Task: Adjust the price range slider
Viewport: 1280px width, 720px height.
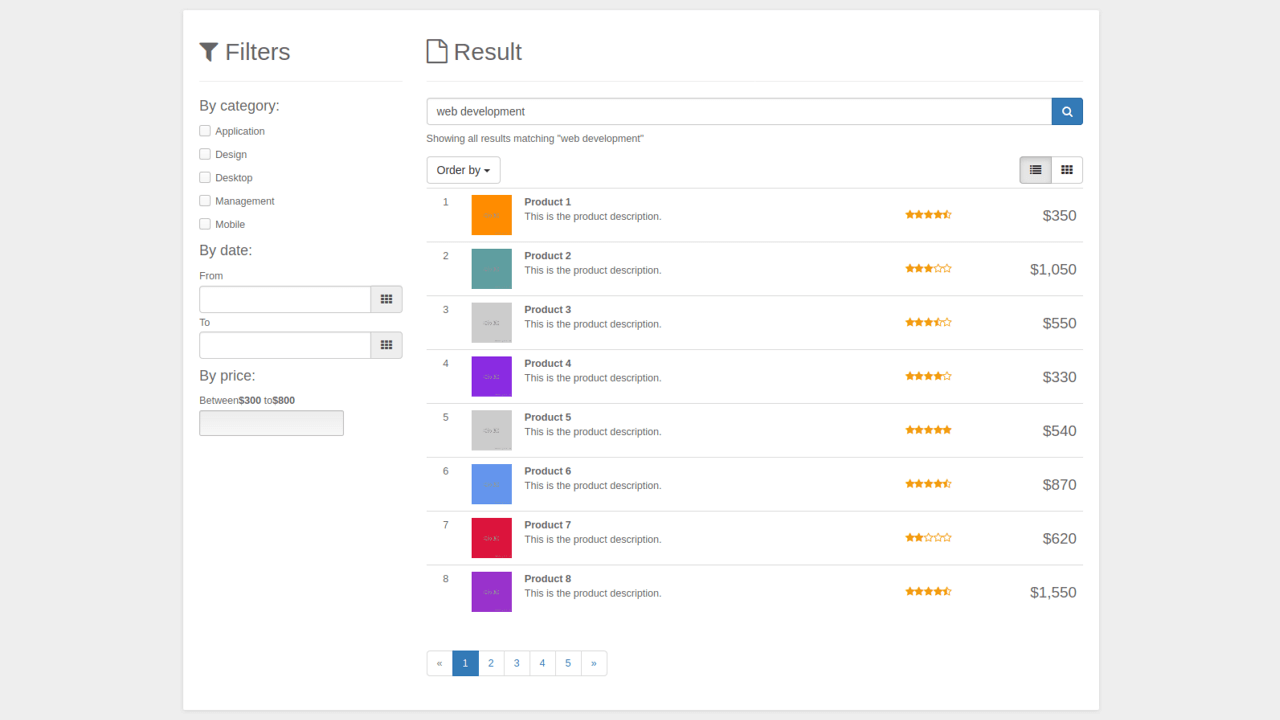Action: tap(271, 422)
